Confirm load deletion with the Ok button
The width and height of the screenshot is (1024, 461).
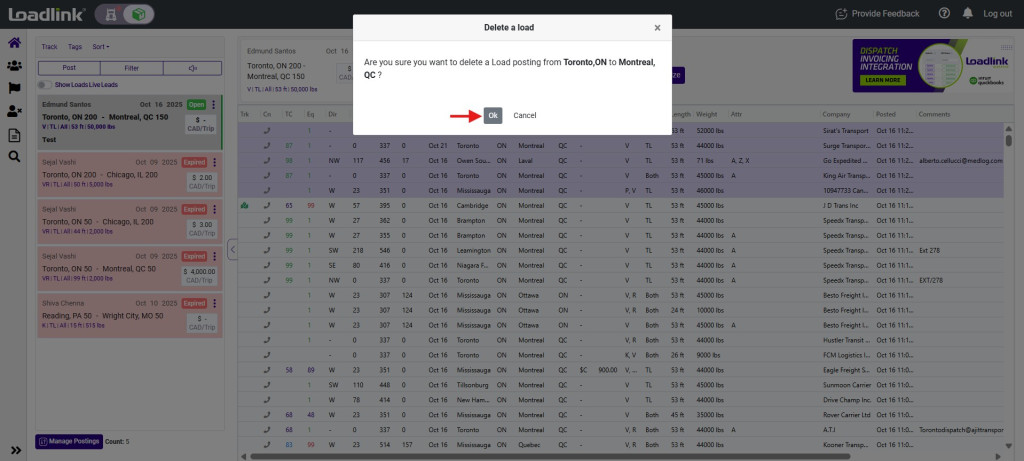[x=493, y=115]
